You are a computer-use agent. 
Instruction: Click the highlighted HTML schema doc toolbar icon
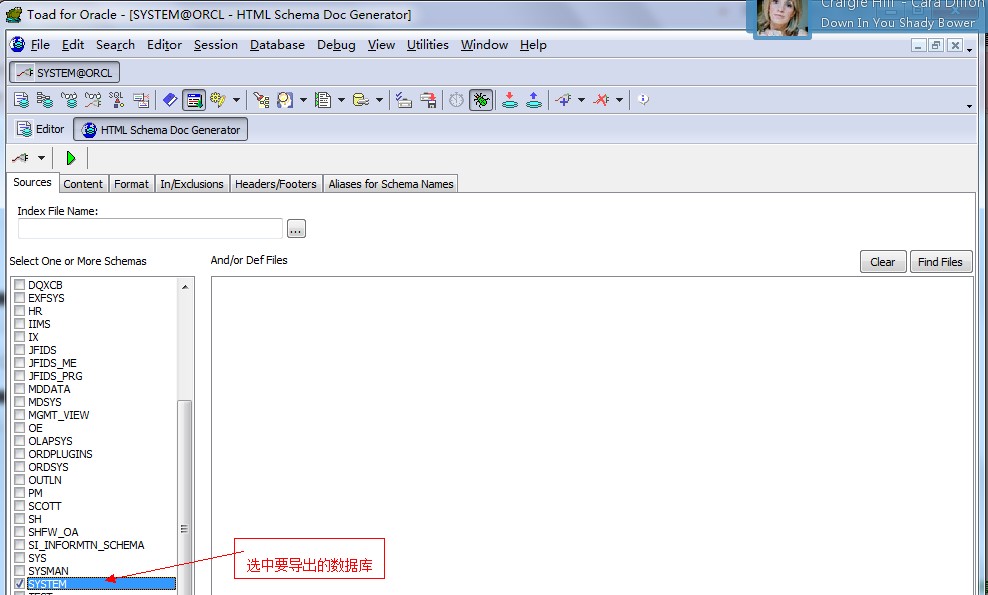coord(194,100)
